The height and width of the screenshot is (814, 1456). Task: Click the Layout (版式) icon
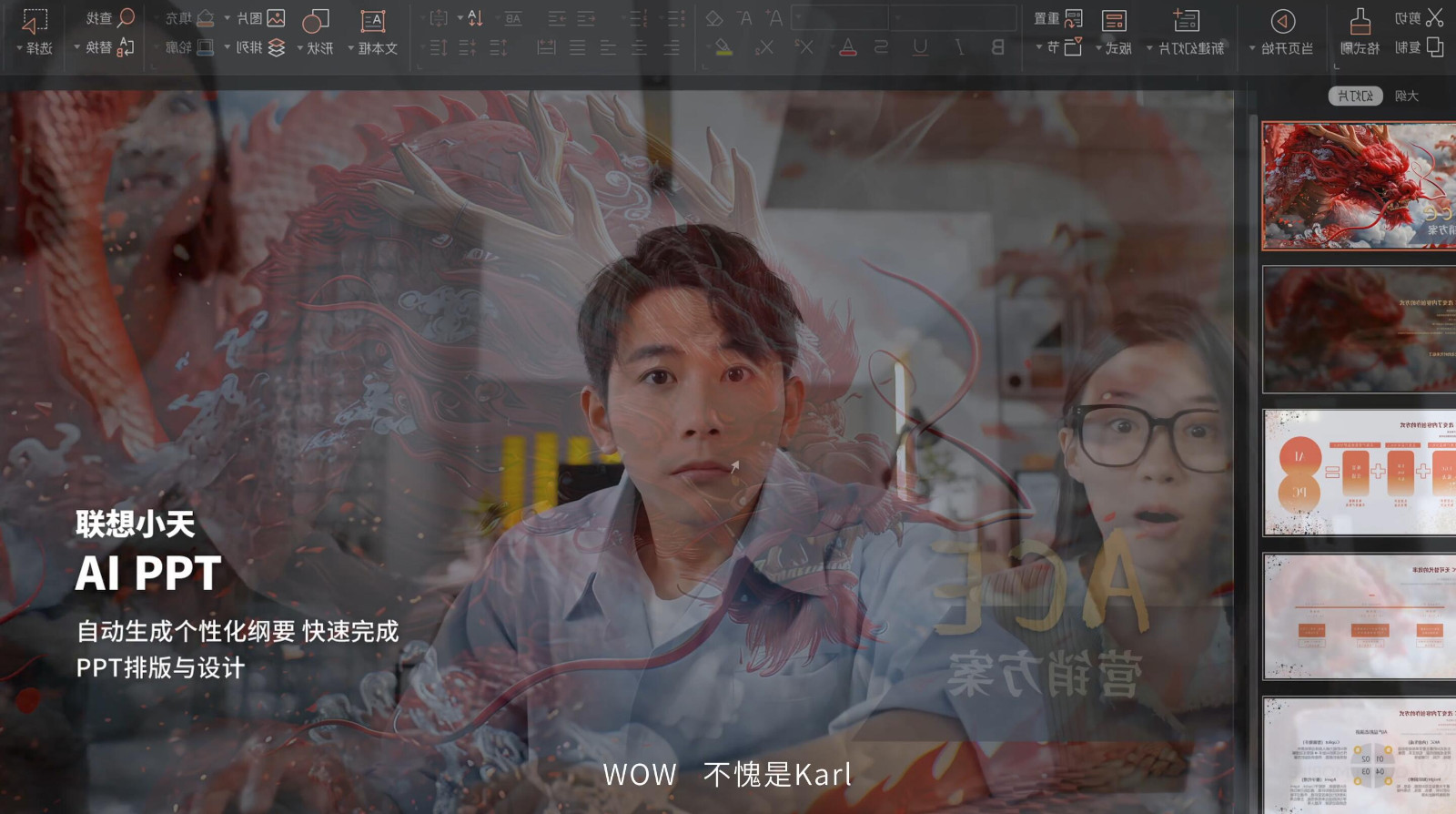click(x=1114, y=21)
